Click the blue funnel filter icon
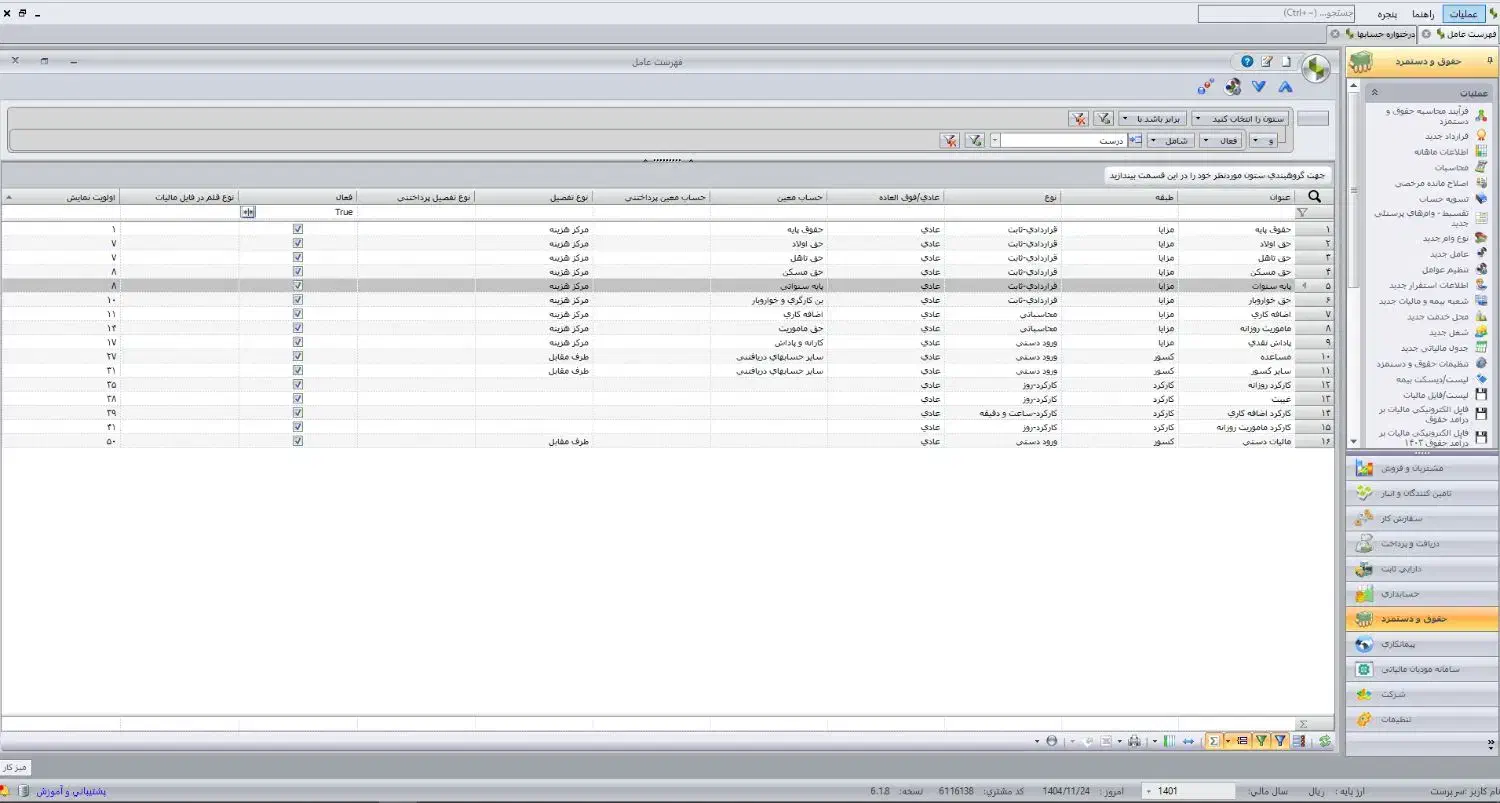 [1279, 741]
